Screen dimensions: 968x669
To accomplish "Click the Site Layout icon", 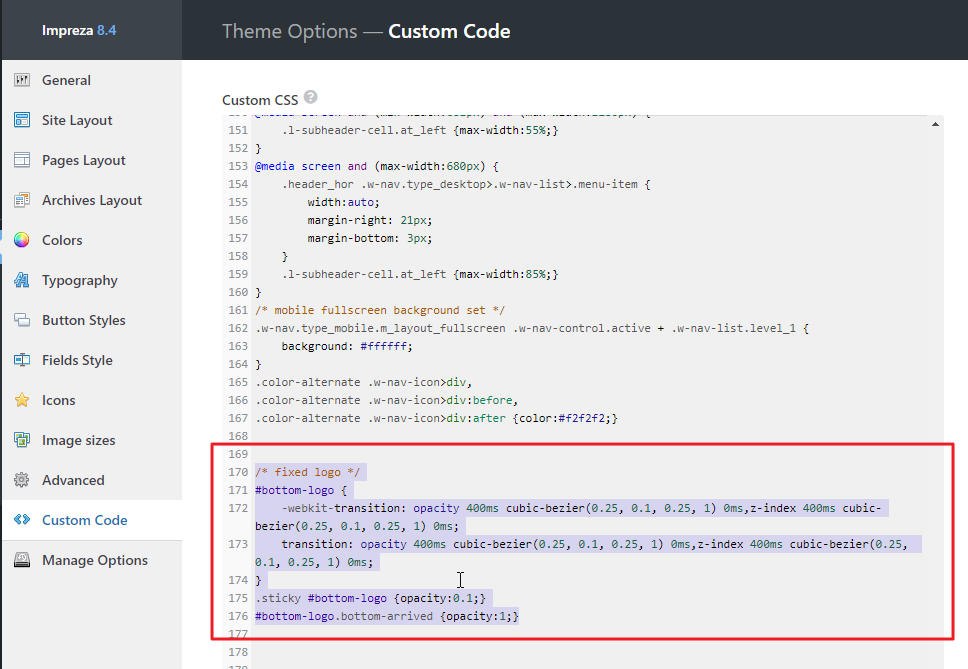I will click(22, 120).
